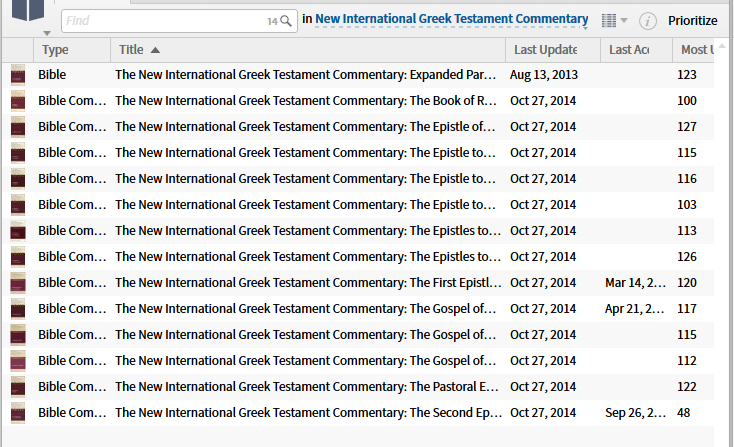Click the Sep 26 last accessed date
Image resolution: width=734 pixels, height=447 pixels.
(x=635, y=412)
